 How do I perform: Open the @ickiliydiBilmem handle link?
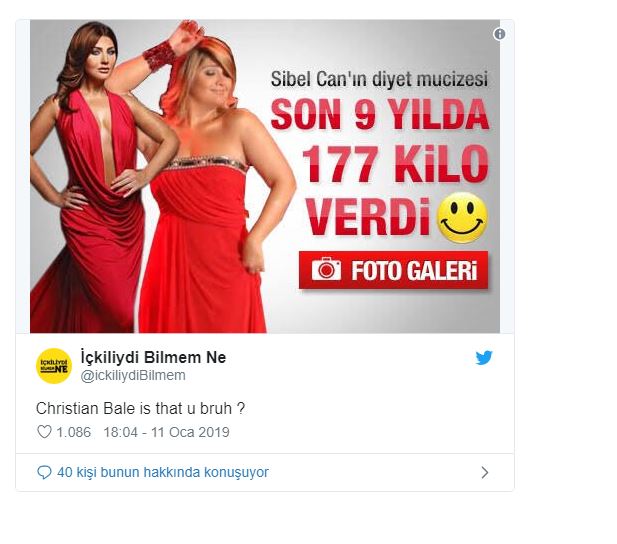[133, 376]
